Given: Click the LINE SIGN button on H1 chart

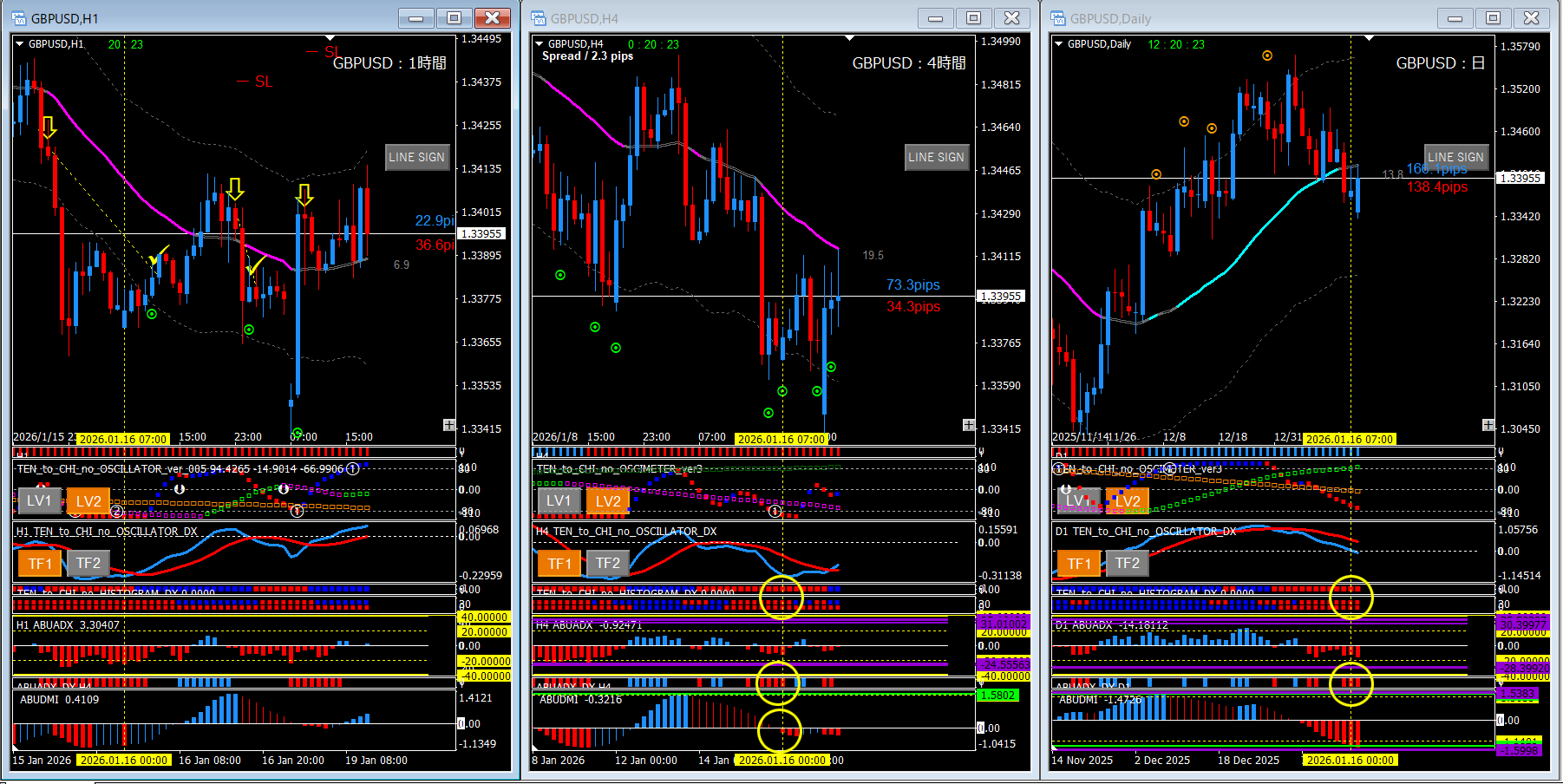Looking at the screenshot, I should 417,157.
